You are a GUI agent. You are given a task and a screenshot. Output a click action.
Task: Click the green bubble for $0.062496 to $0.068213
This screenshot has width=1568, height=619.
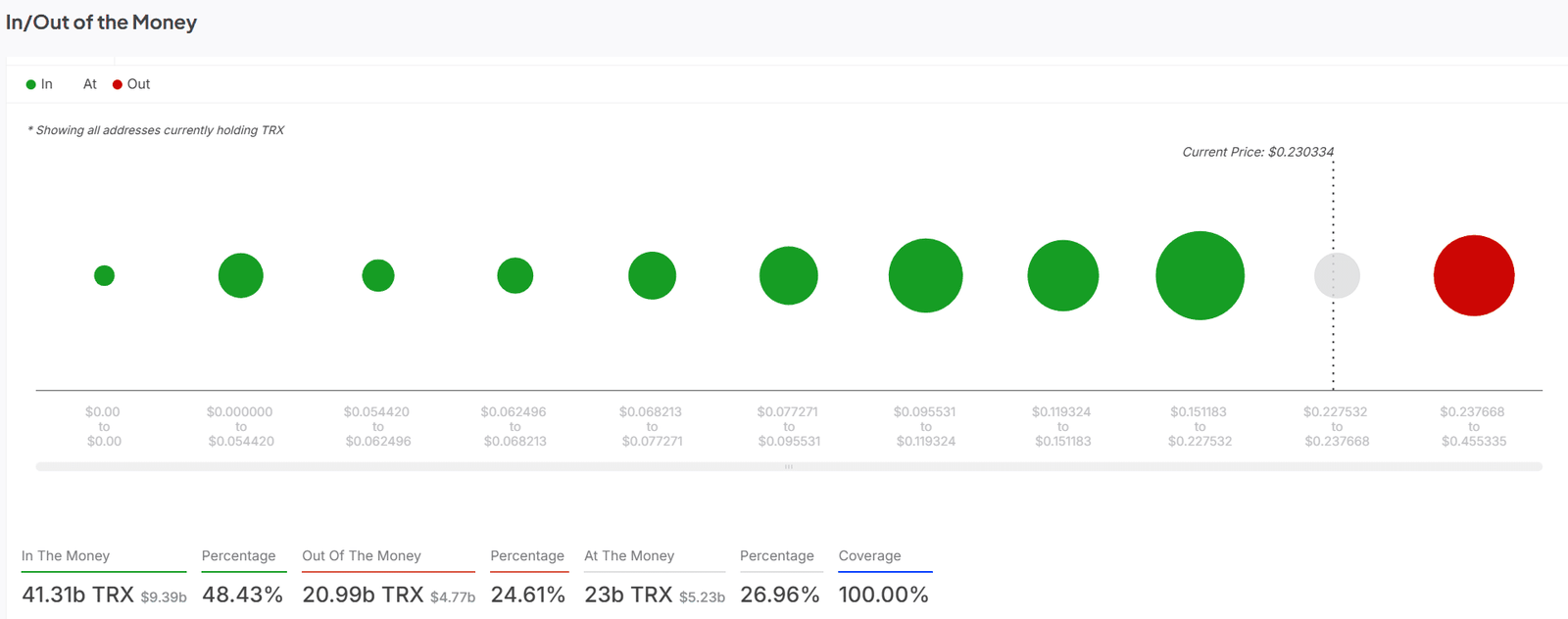514,275
